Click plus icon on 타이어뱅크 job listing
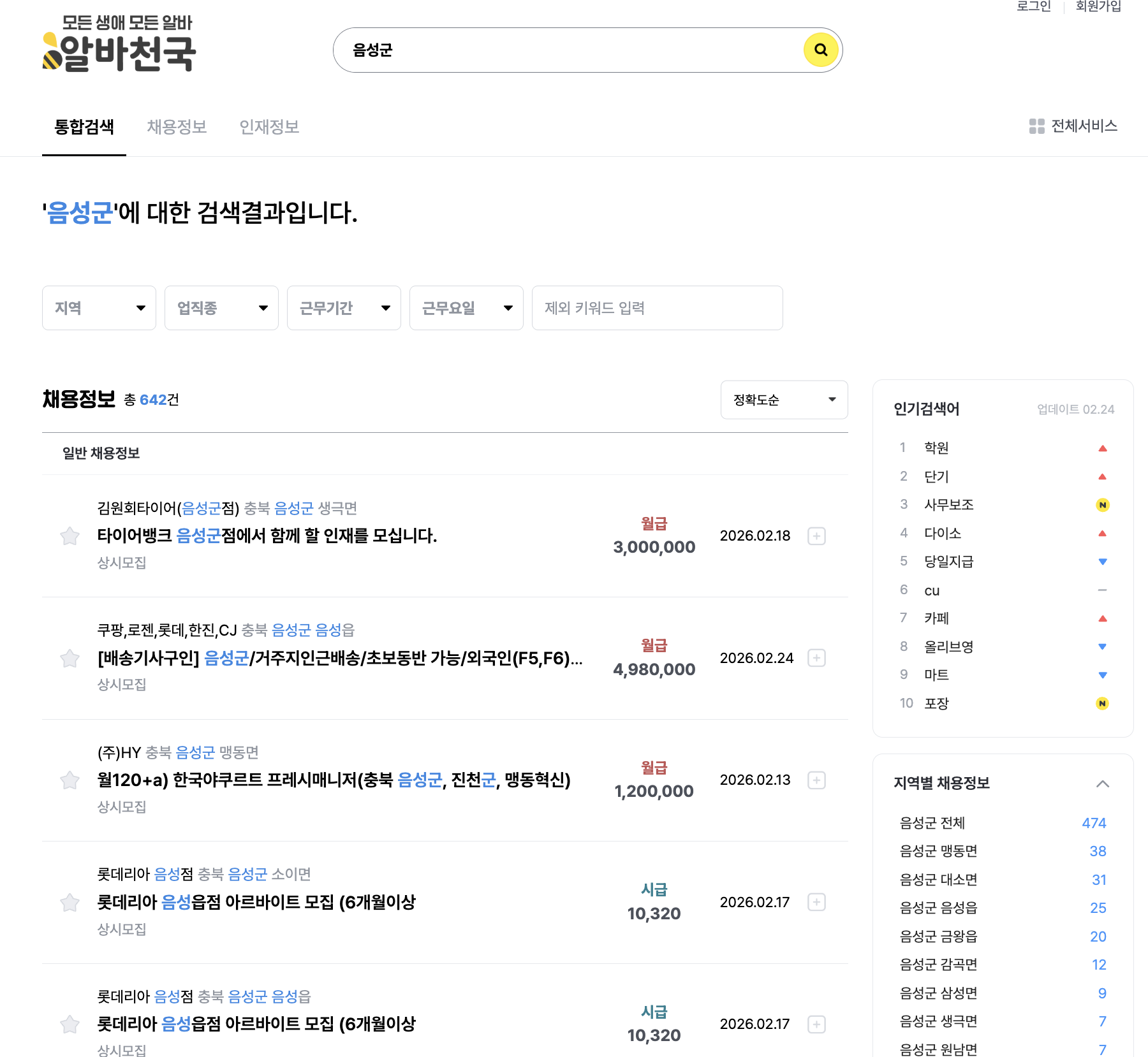The image size is (1148, 1057). (816, 536)
